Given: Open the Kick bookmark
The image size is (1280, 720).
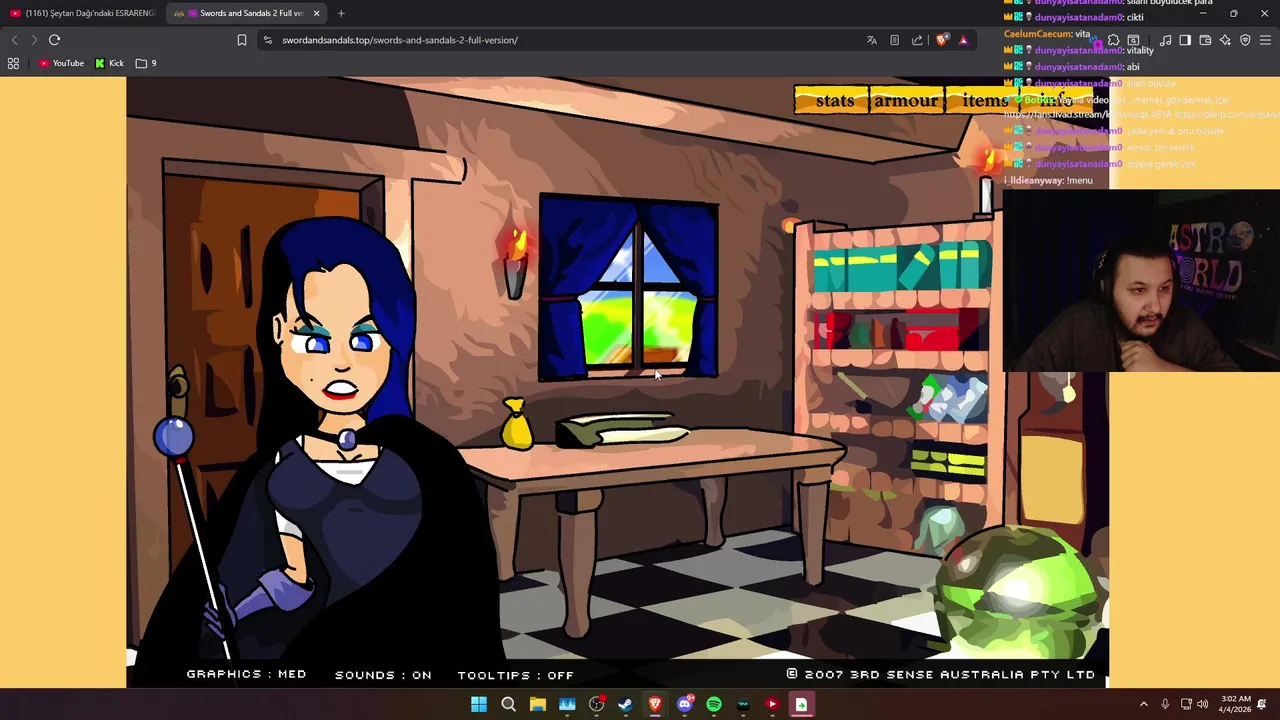Looking at the screenshot, I should point(109,63).
